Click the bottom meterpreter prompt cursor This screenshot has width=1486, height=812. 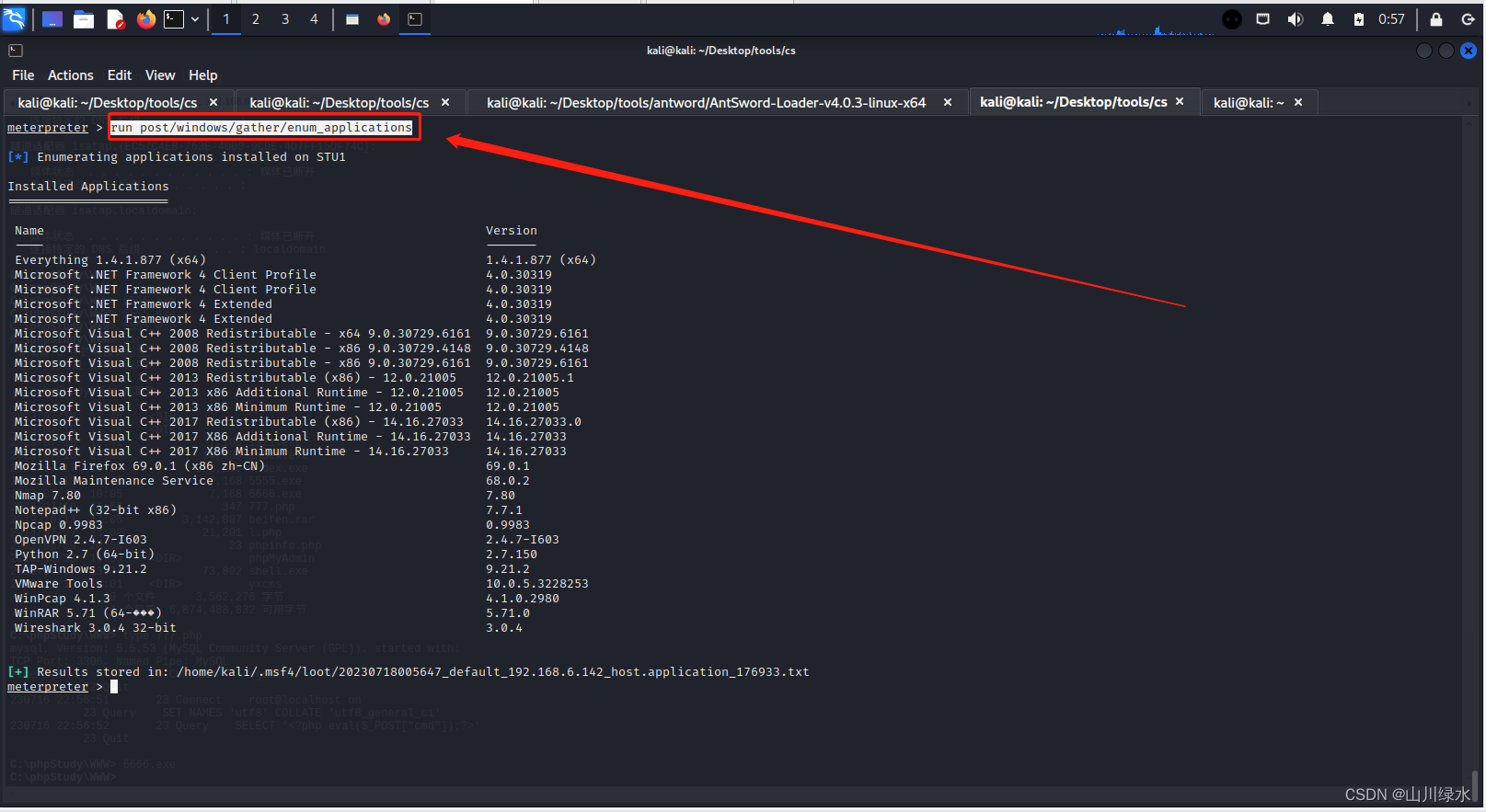[x=114, y=687]
